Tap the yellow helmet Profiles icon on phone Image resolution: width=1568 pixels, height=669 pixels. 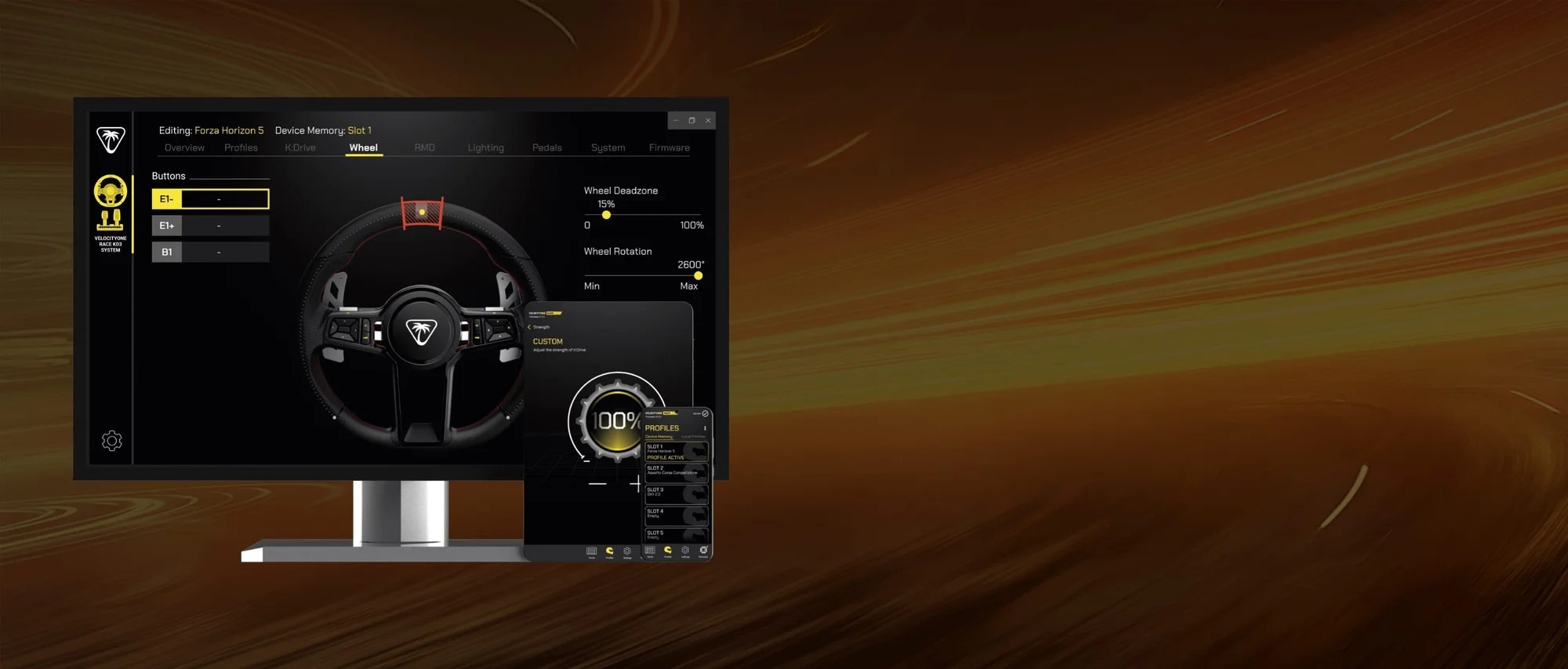point(667,551)
